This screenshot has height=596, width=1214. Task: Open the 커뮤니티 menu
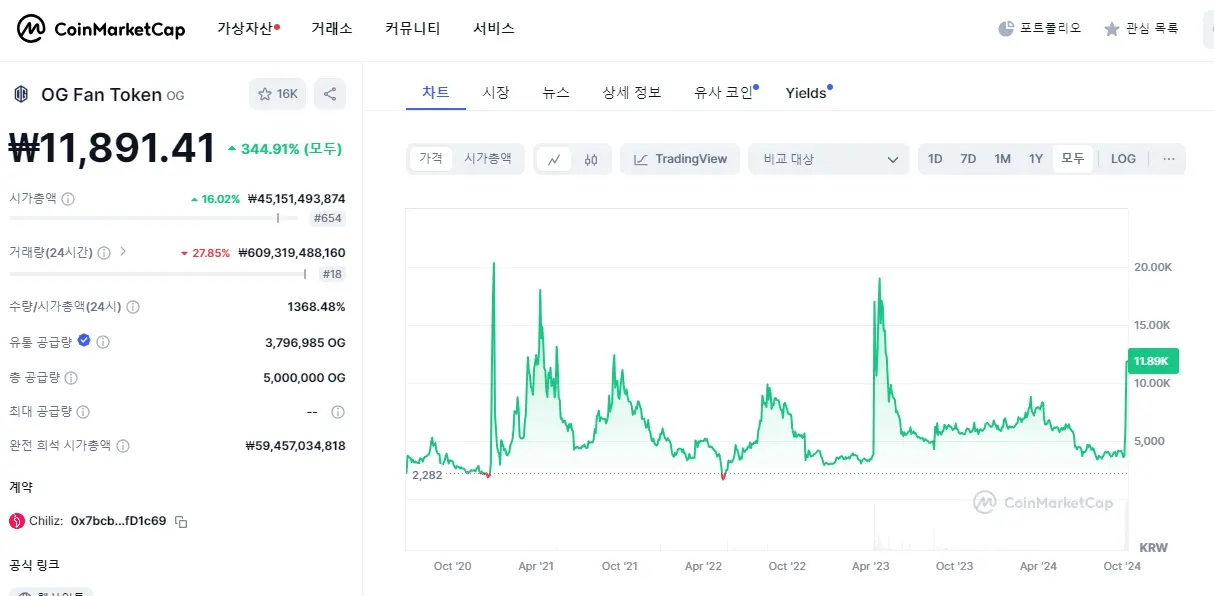tap(413, 28)
